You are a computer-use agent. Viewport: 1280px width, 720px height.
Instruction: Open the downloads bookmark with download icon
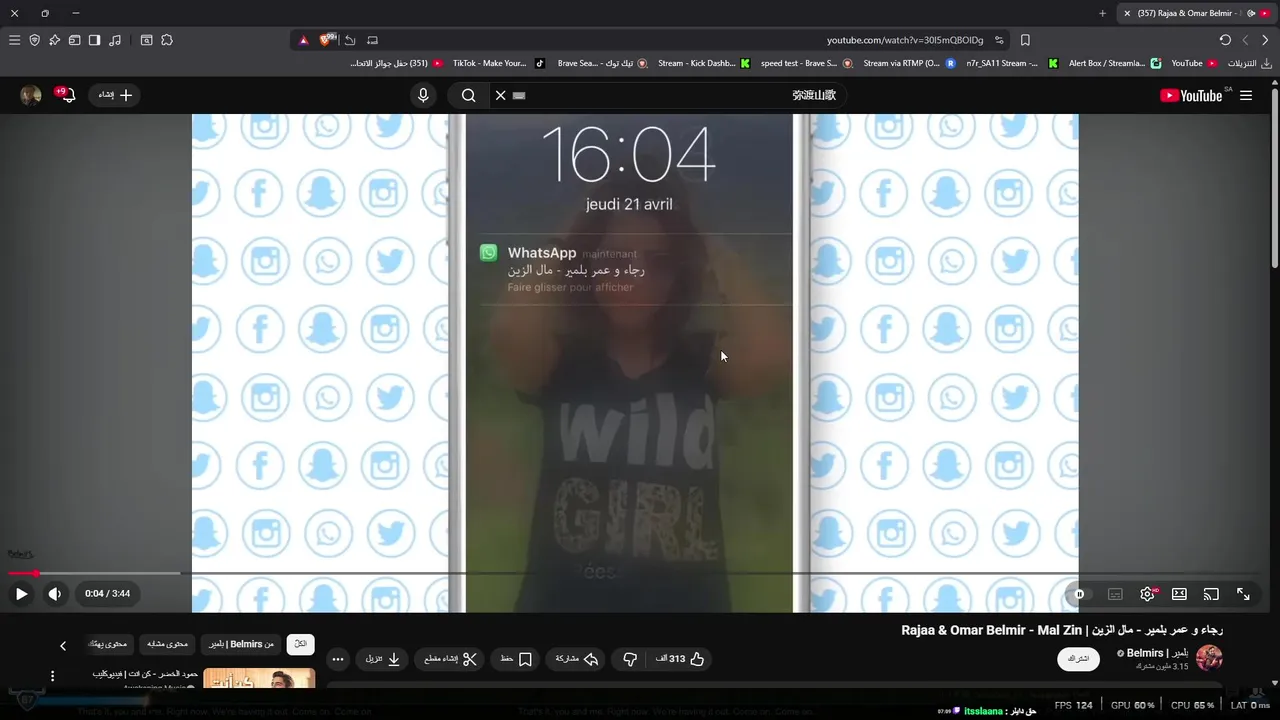pyautogui.click(x=1250, y=63)
